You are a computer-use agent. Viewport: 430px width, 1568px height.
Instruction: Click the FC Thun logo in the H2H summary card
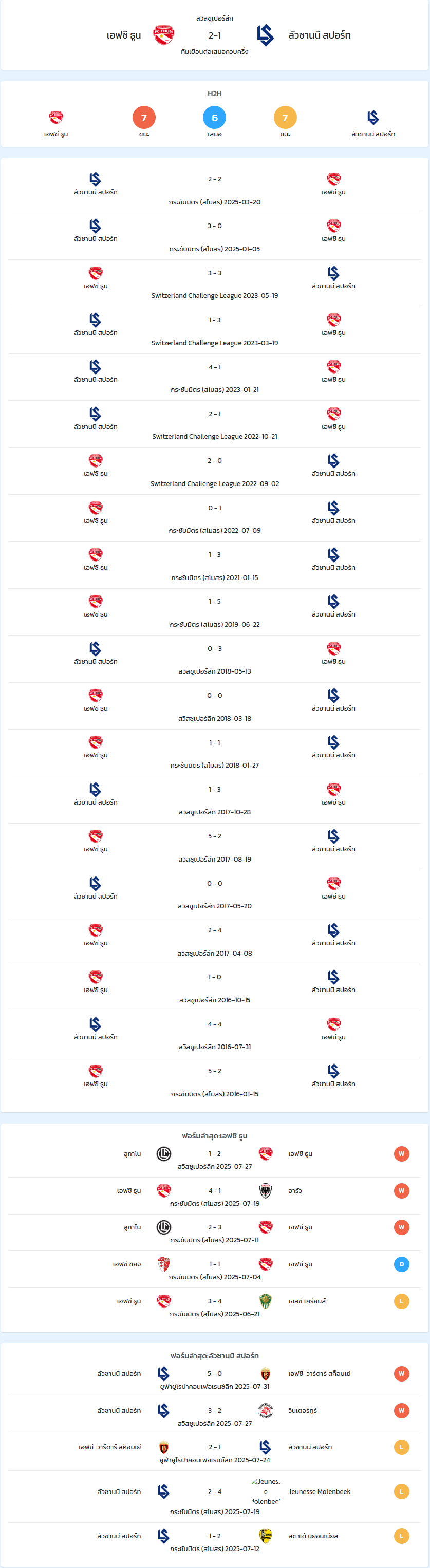(x=56, y=117)
